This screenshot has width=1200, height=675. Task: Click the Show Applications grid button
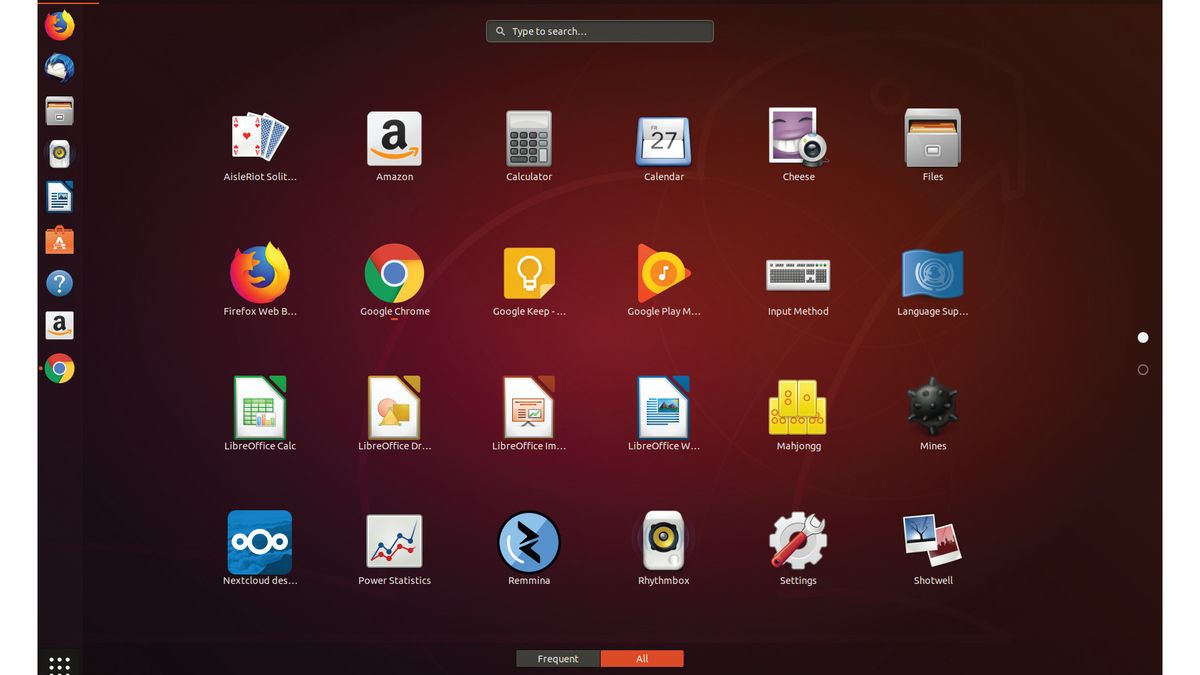(59, 663)
